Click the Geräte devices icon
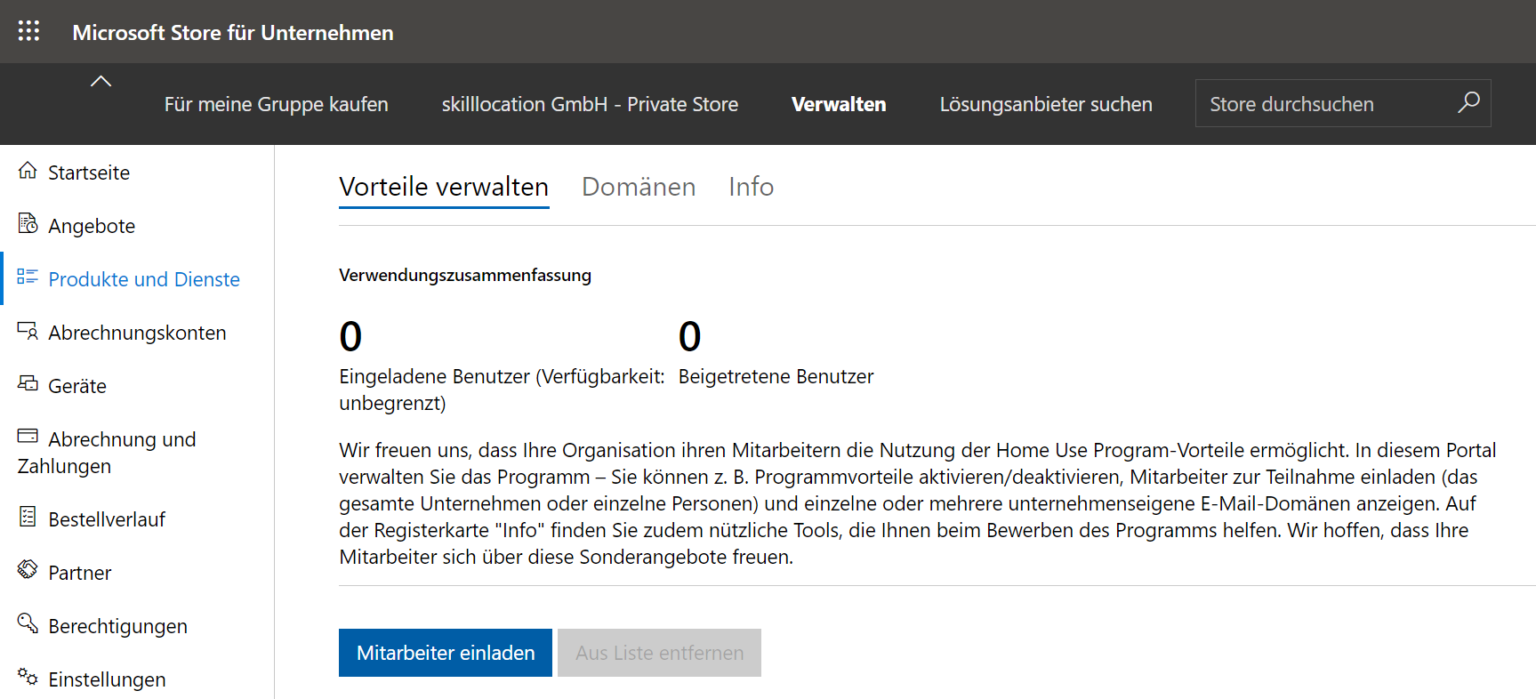 click(x=28, y=384)
